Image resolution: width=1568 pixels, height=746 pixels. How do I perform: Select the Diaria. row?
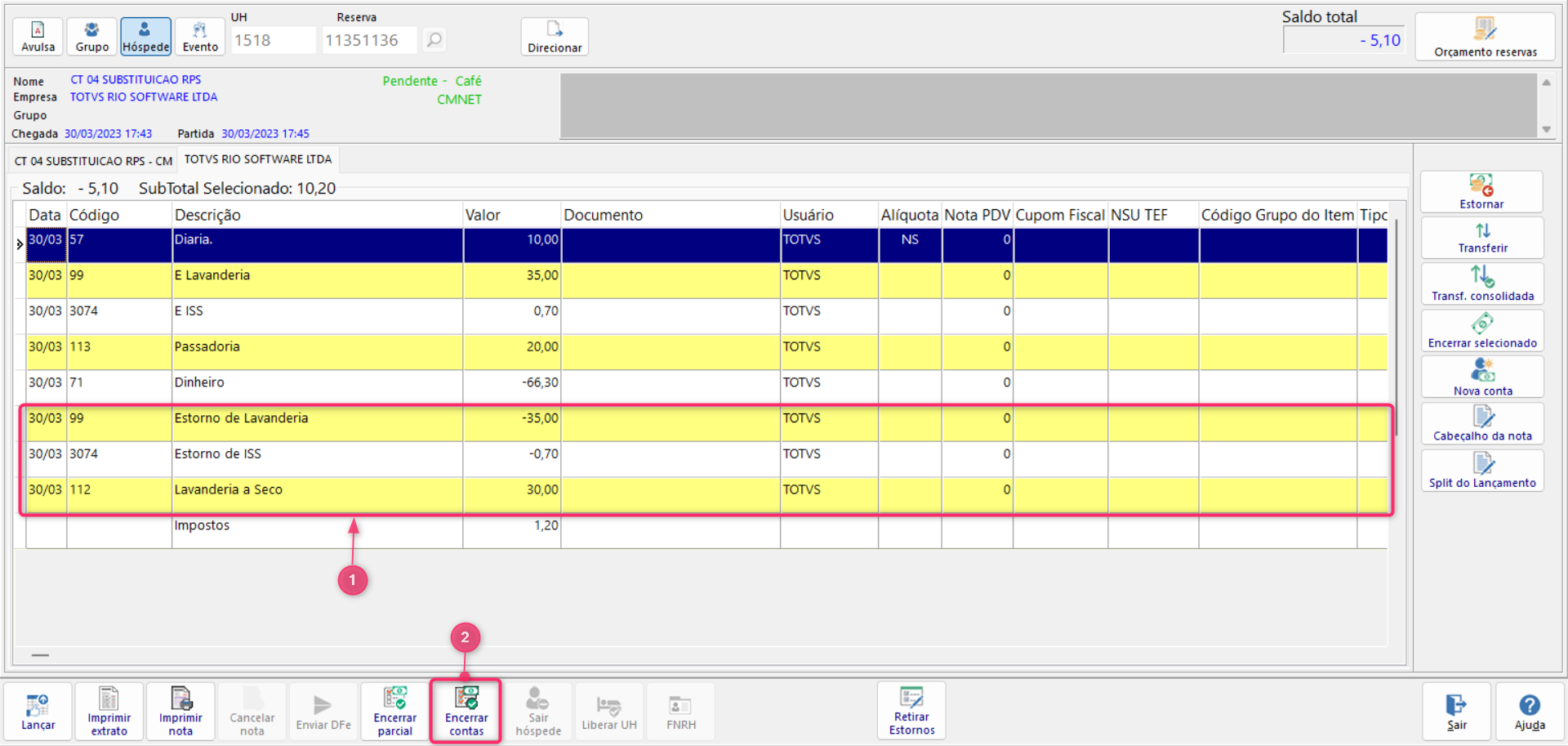point(706,244)
